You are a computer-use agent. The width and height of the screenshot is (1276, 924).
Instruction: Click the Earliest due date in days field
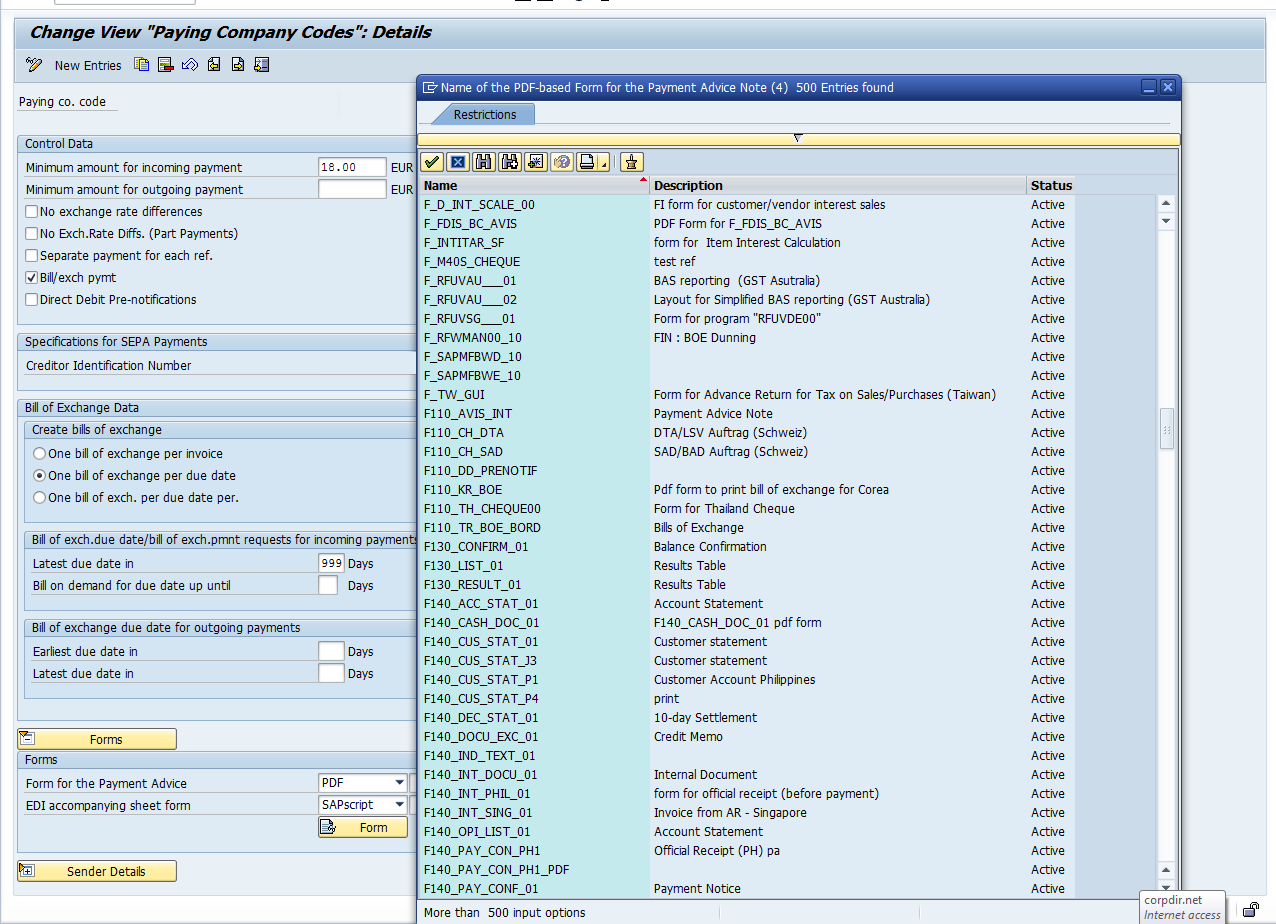pos(331,652)
